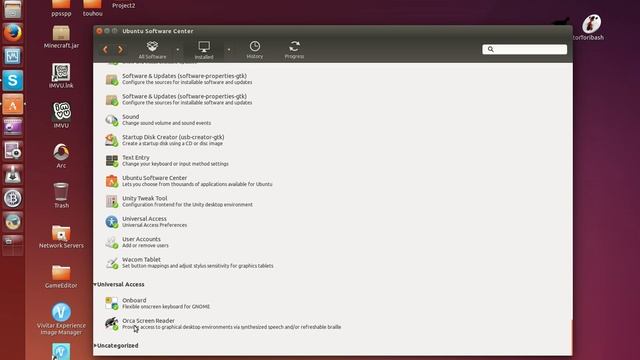Select Sound list entry text
640x360 pixels.
[x=131, y=117]
